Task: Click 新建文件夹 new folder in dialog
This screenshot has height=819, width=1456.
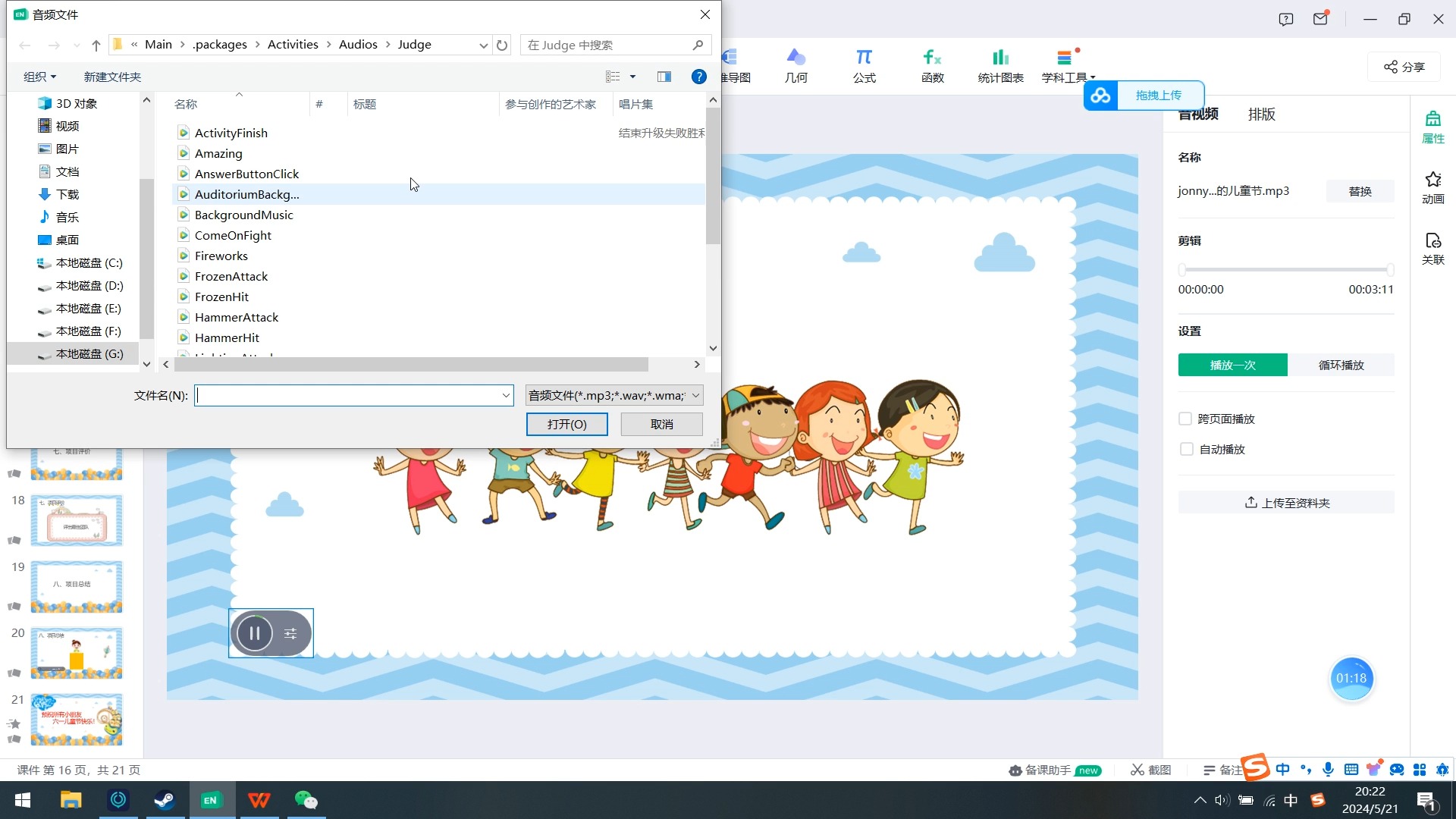Action: pyautogui.click(x=112, y=77)
